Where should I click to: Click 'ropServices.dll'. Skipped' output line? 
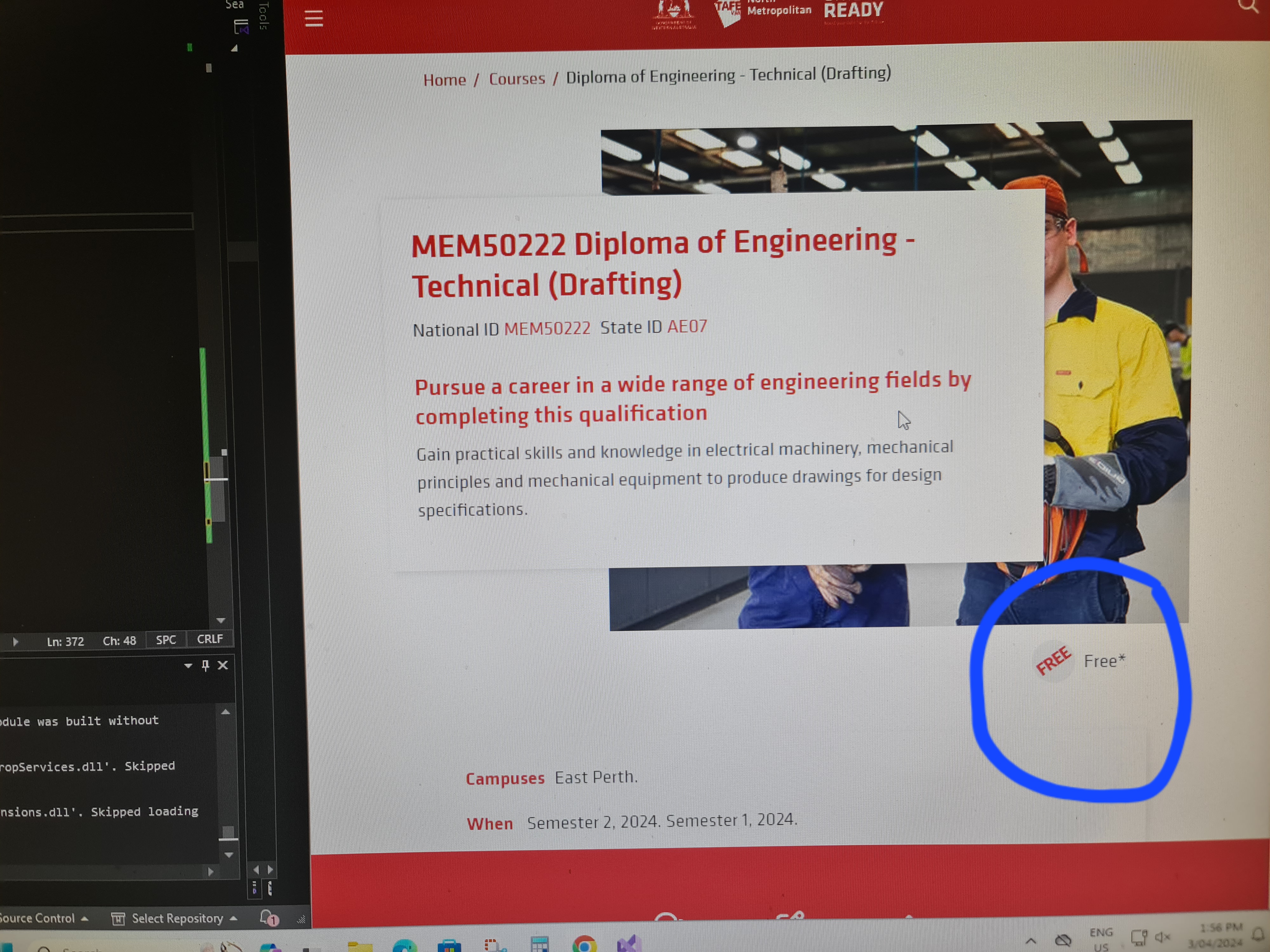pyautogui.click(x=87, y=766)
